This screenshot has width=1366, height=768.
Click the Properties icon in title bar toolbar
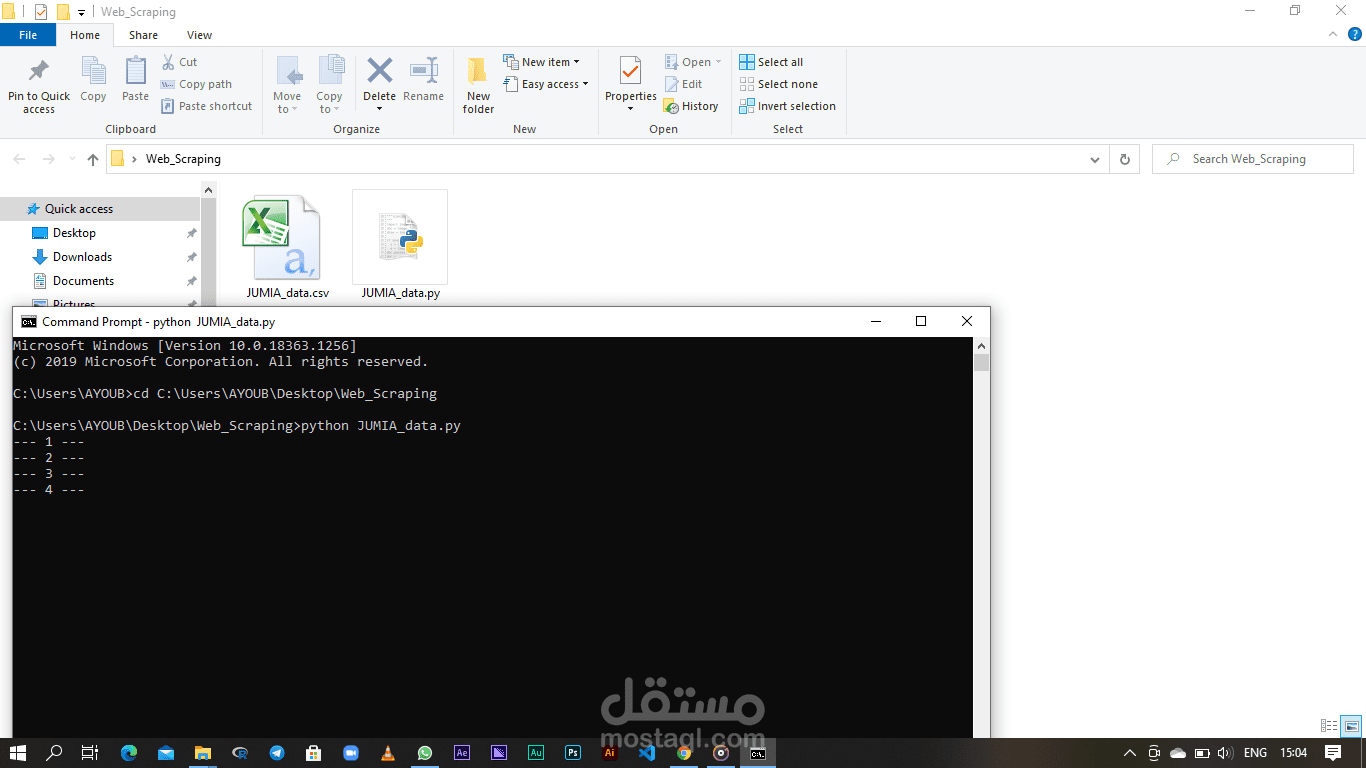[x=41, y=12]
